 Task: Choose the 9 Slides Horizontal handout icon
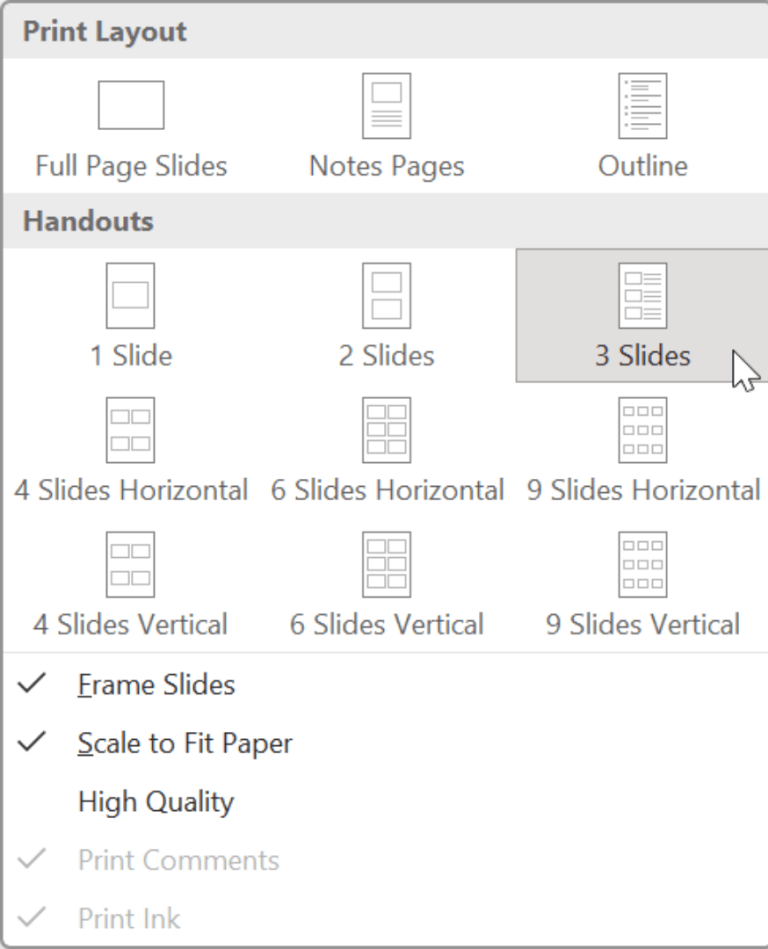(643, 428)
